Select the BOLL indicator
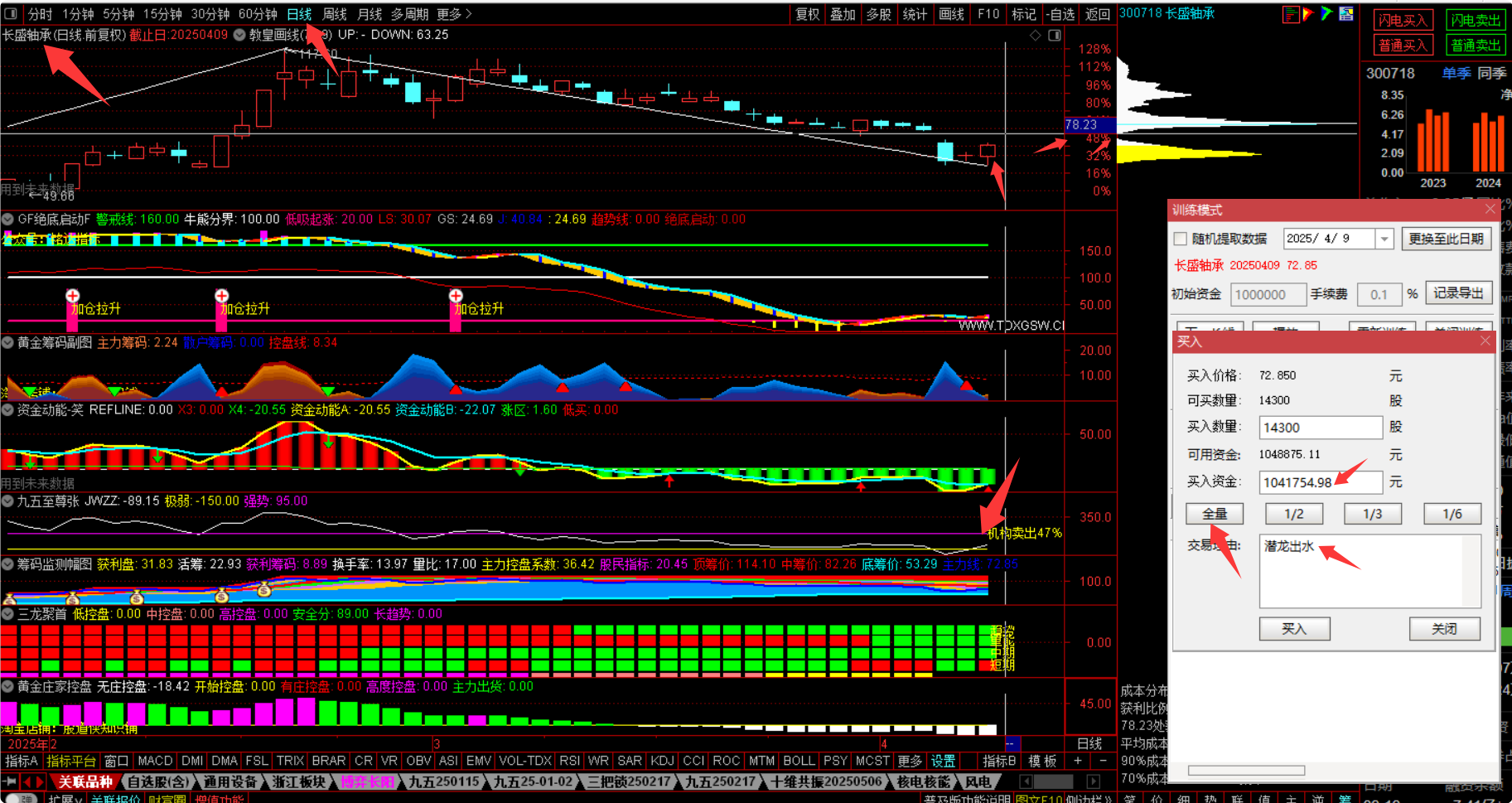The width and height of the screenshot is (1512, 803). coord(799,761)
